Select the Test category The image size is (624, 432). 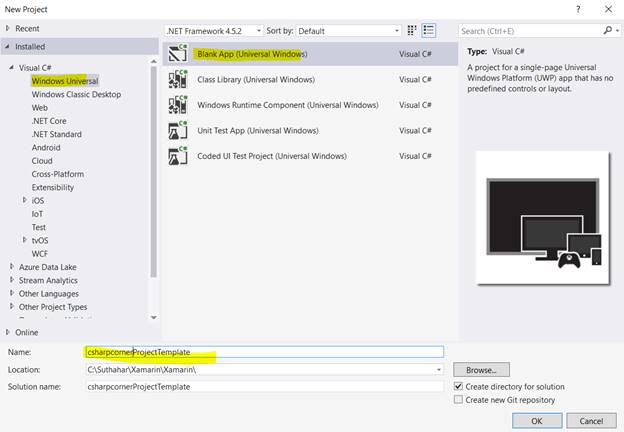pos(39,227)
